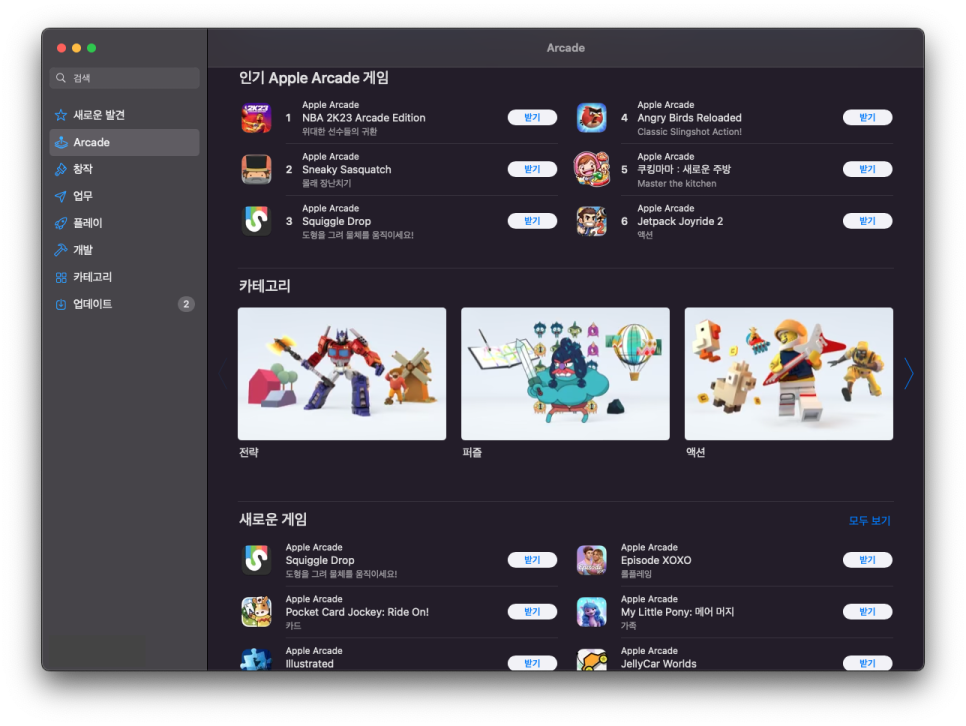Select the Arcade sidebar item
This screenshot has width=966, height=726.
(x=124, y=142)
